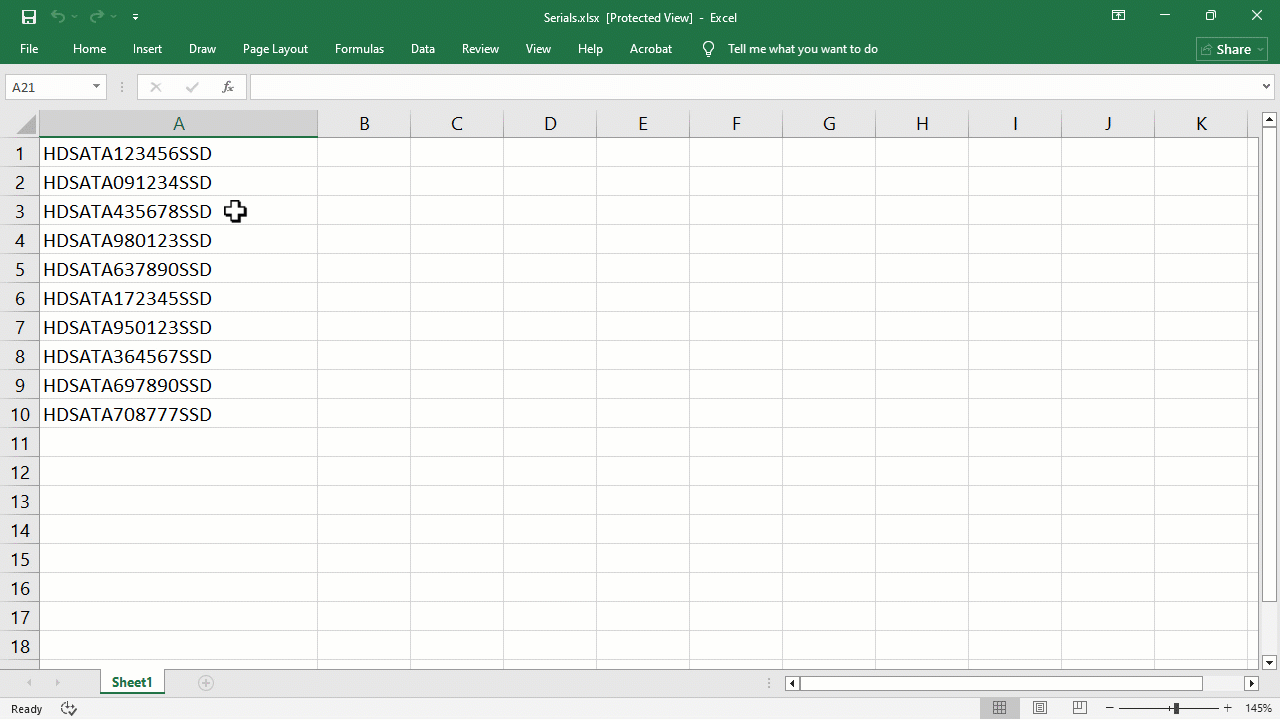1280x720 pixels.
Task: Open the Page Layout tab
Action: (275, 49)
